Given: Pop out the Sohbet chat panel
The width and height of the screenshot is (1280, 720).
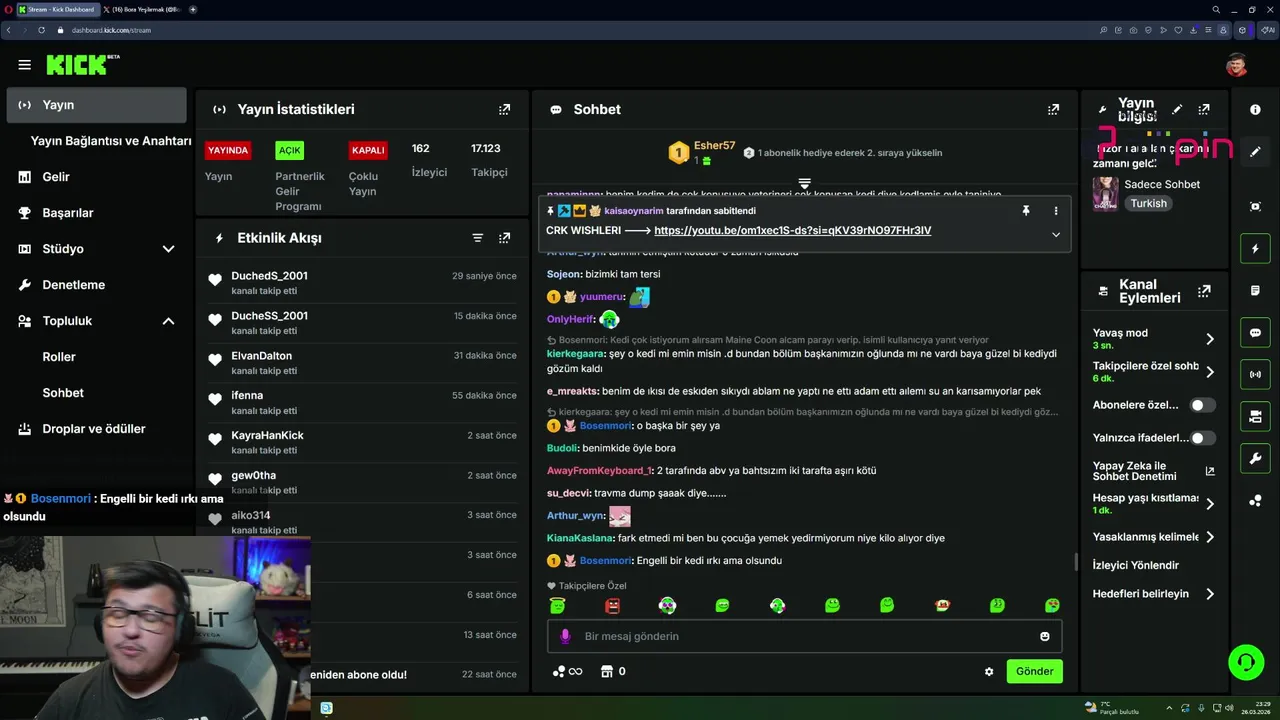Looking at the screenshot, I should pyautogui.click(x=1053, y=109).
